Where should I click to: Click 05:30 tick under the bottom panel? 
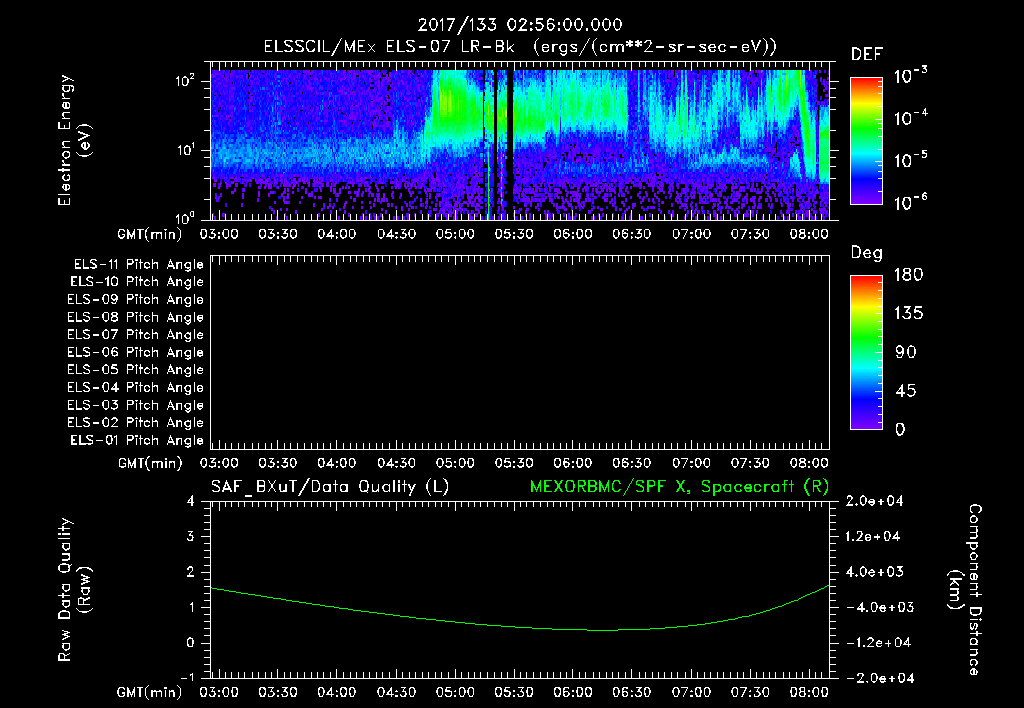(514, 692)
